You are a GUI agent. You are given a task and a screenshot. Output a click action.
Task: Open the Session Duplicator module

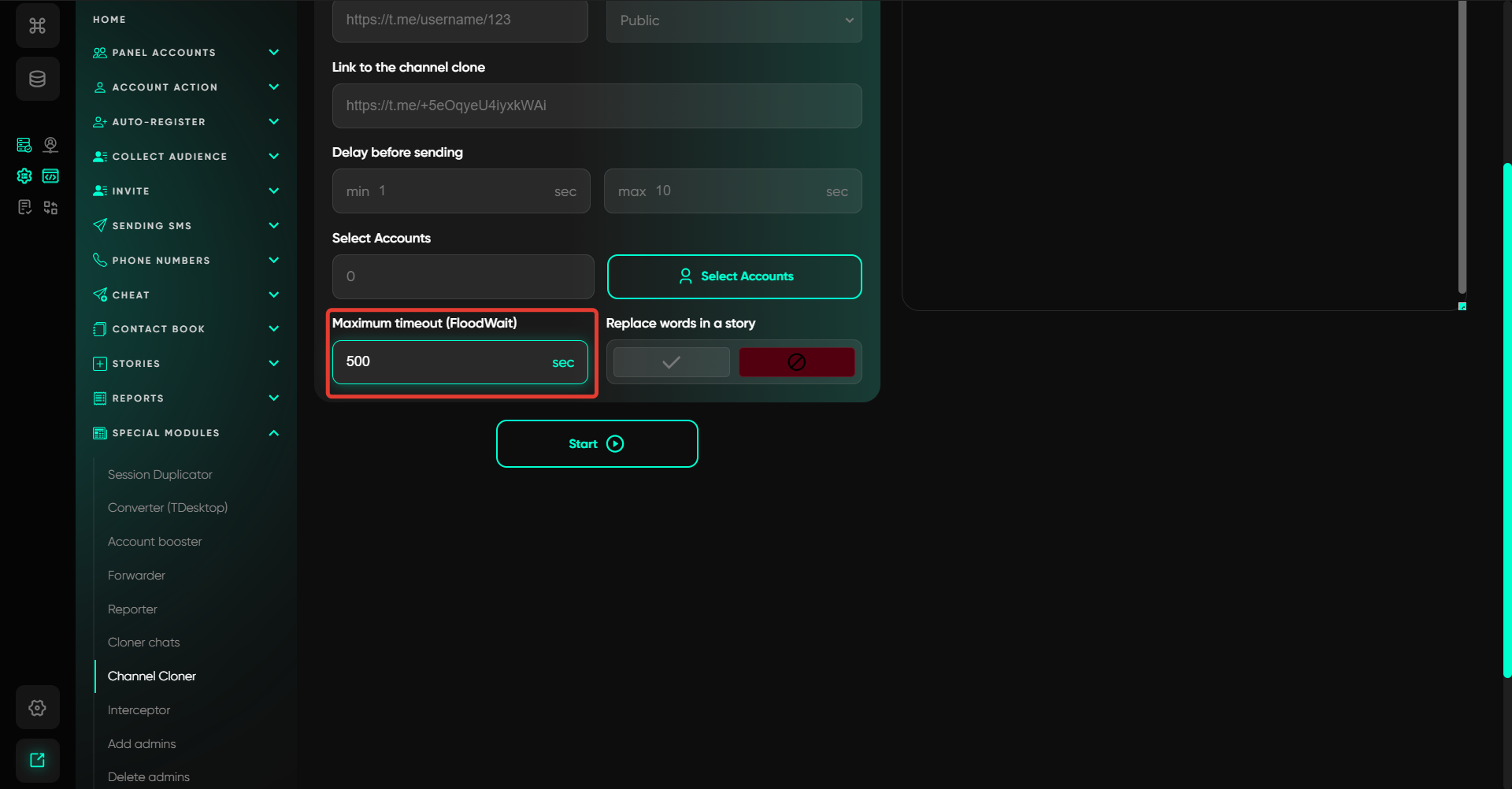coord(160,475)
